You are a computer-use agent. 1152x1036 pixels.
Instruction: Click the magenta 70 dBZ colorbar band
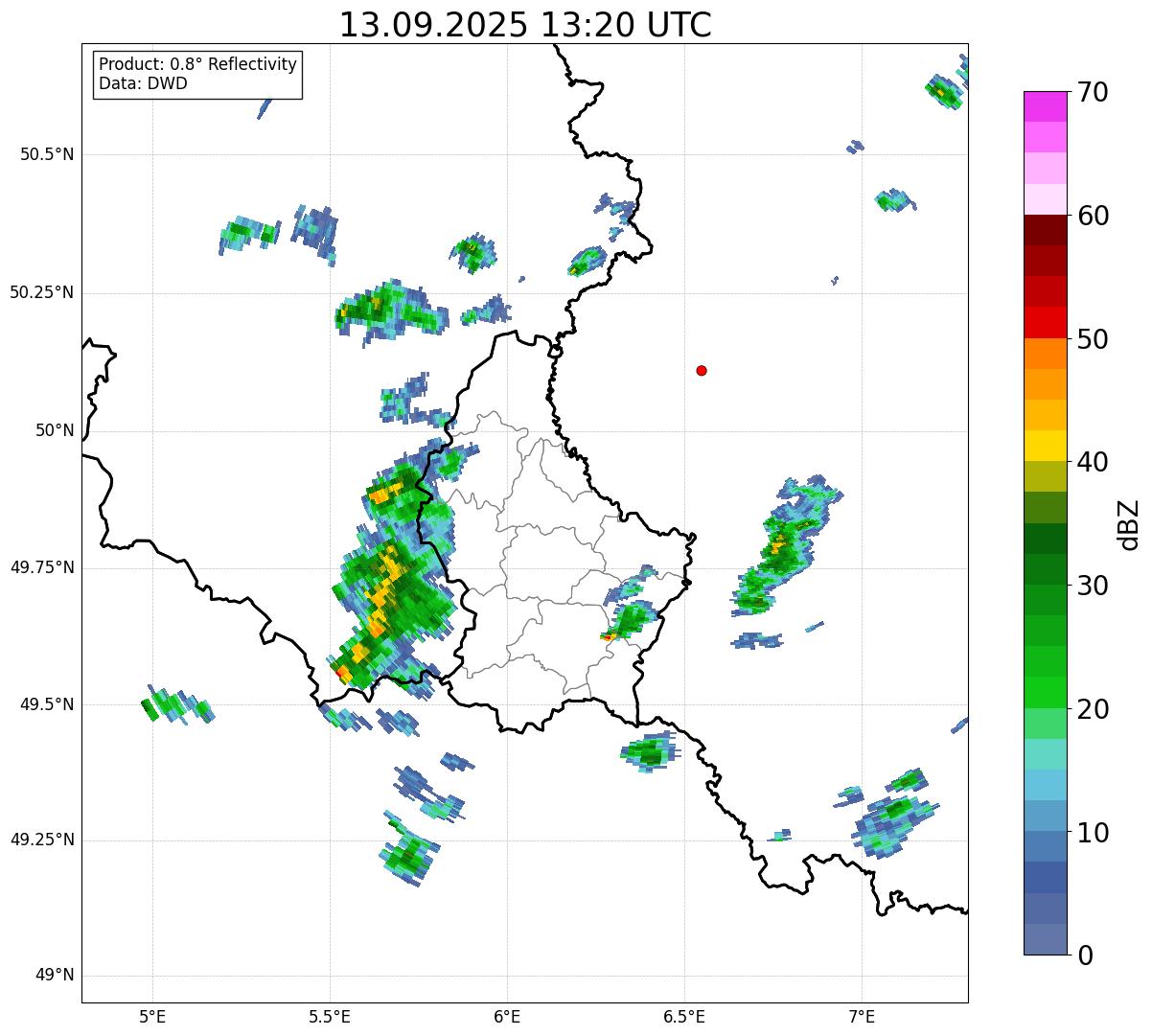pyautogui.click(x=1045, y=106)
